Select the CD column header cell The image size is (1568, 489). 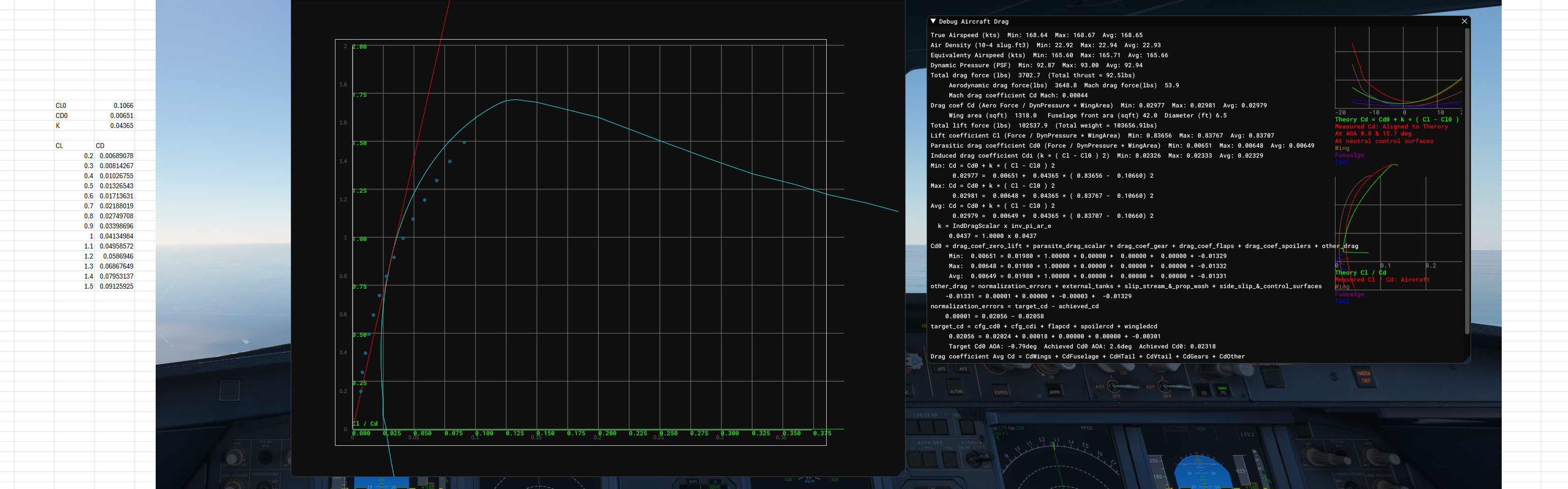(115, 146)
